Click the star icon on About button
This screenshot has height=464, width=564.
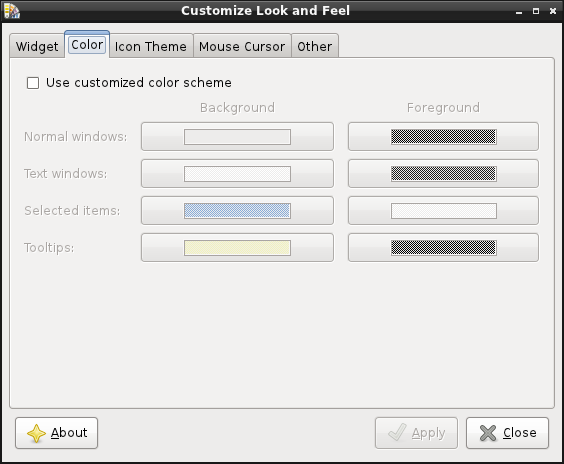[36, 433]
